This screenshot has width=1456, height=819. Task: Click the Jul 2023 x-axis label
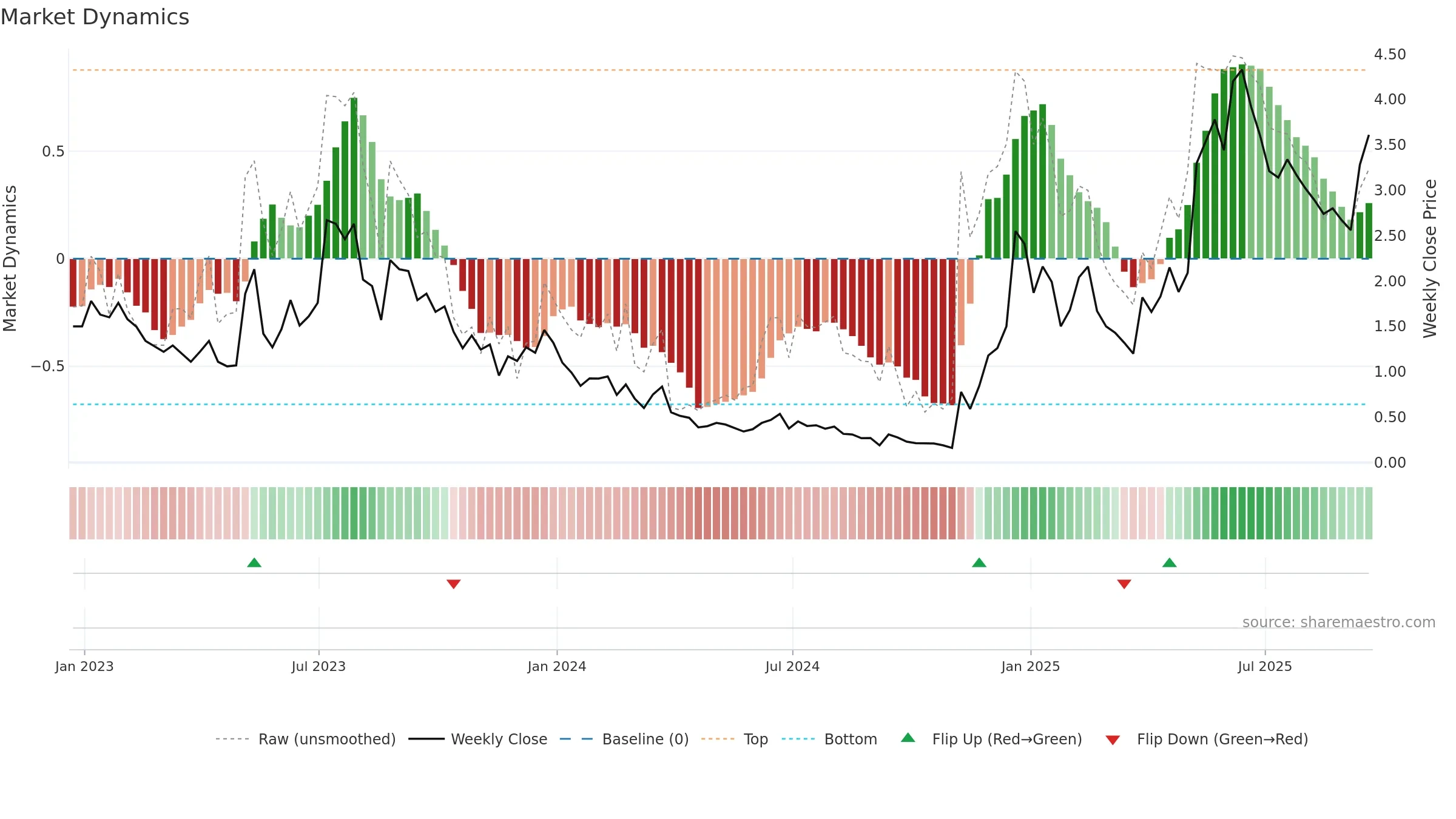[x=318, y=666]
